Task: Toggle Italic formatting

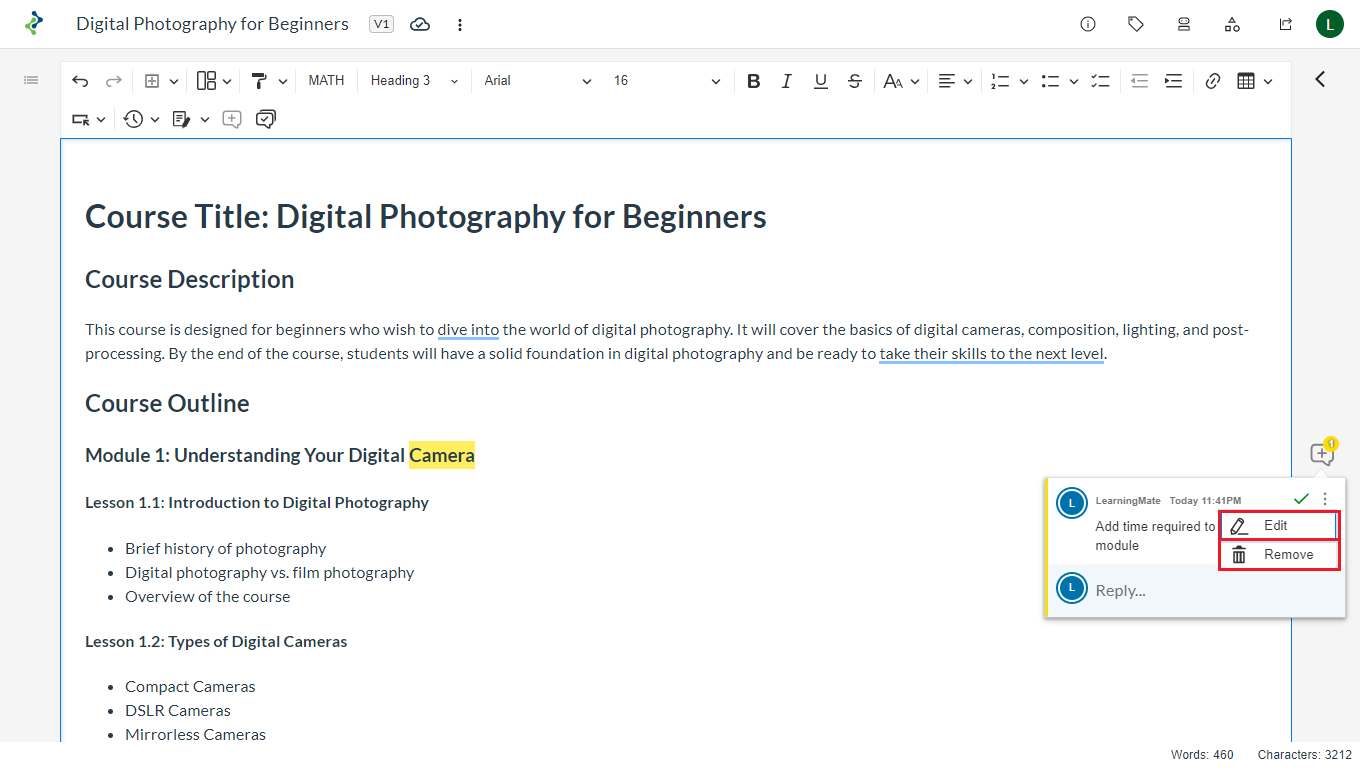Action: click(x=787, y=81)
